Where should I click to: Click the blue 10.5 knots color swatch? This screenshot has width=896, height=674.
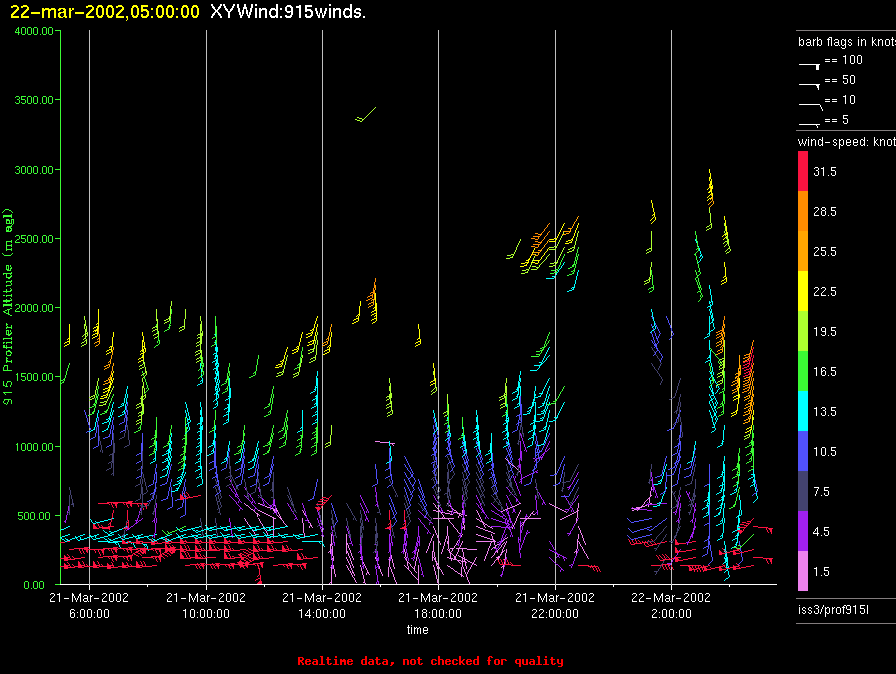pyautogui.click(x=802, y=451)
